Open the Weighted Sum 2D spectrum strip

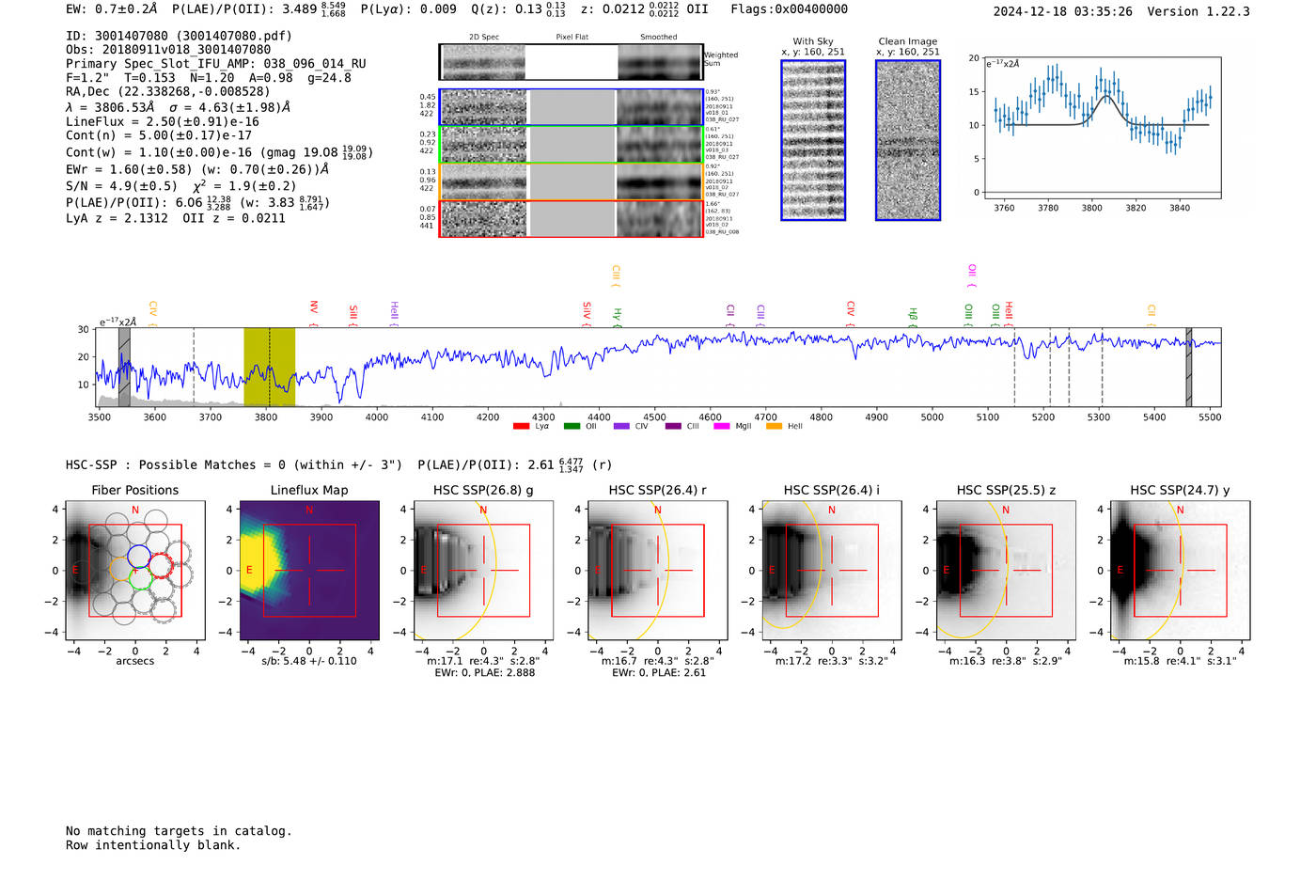[572, 62]
